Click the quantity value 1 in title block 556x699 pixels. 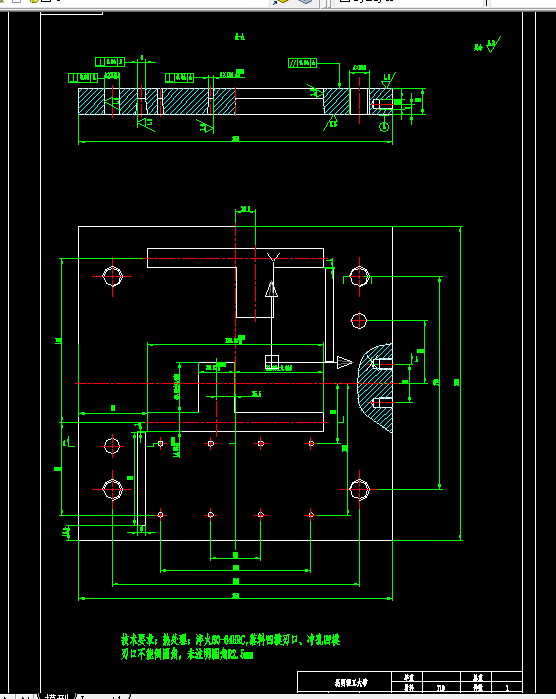(x=507, y=687)
